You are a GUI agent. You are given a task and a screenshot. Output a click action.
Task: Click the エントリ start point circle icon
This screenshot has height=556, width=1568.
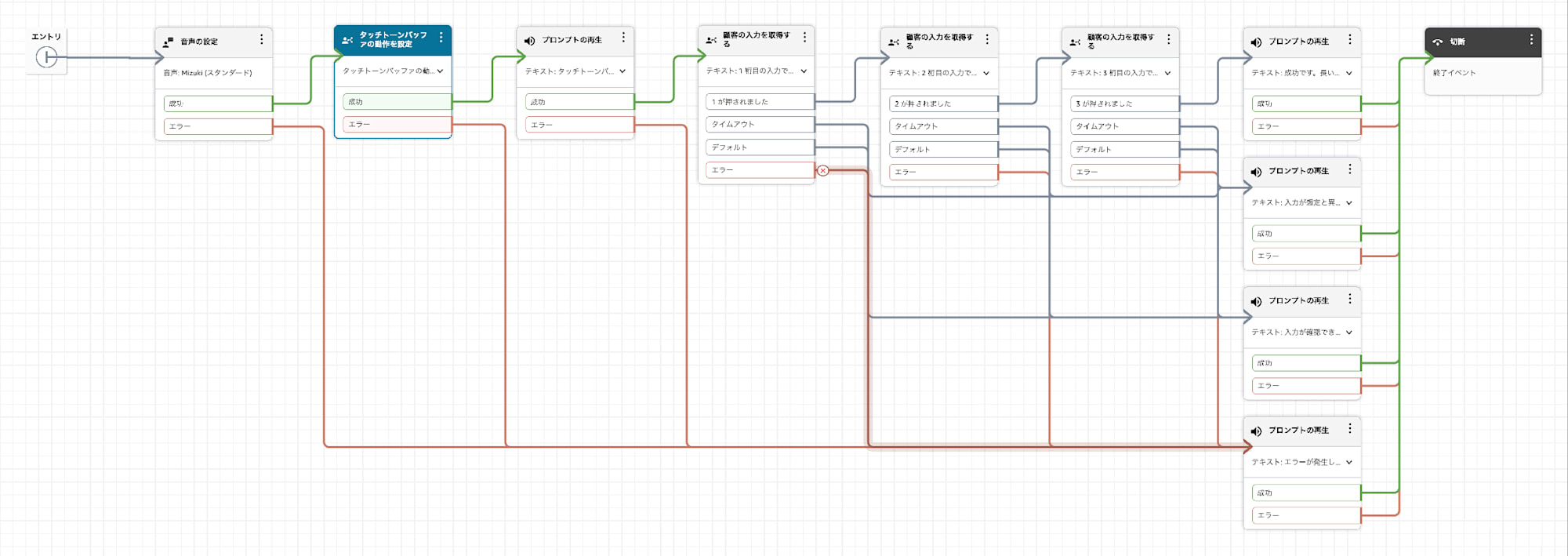pyautogui.click(x=46, y=57)
